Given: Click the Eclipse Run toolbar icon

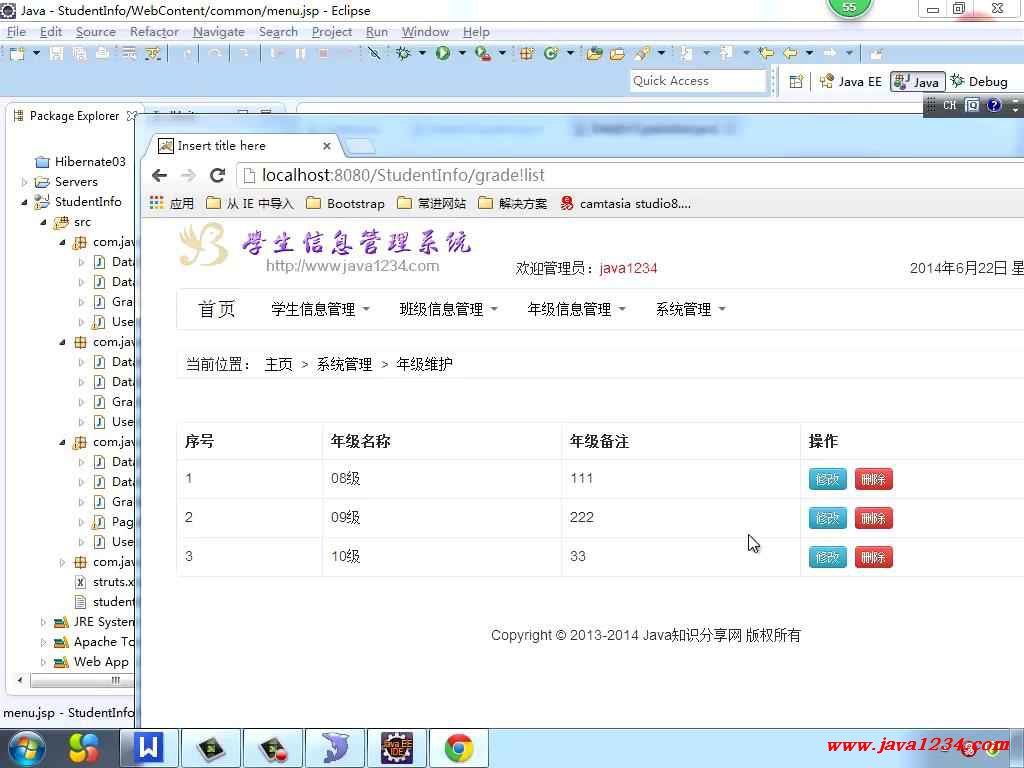Looking at the screenshot, I should (442, 53).
